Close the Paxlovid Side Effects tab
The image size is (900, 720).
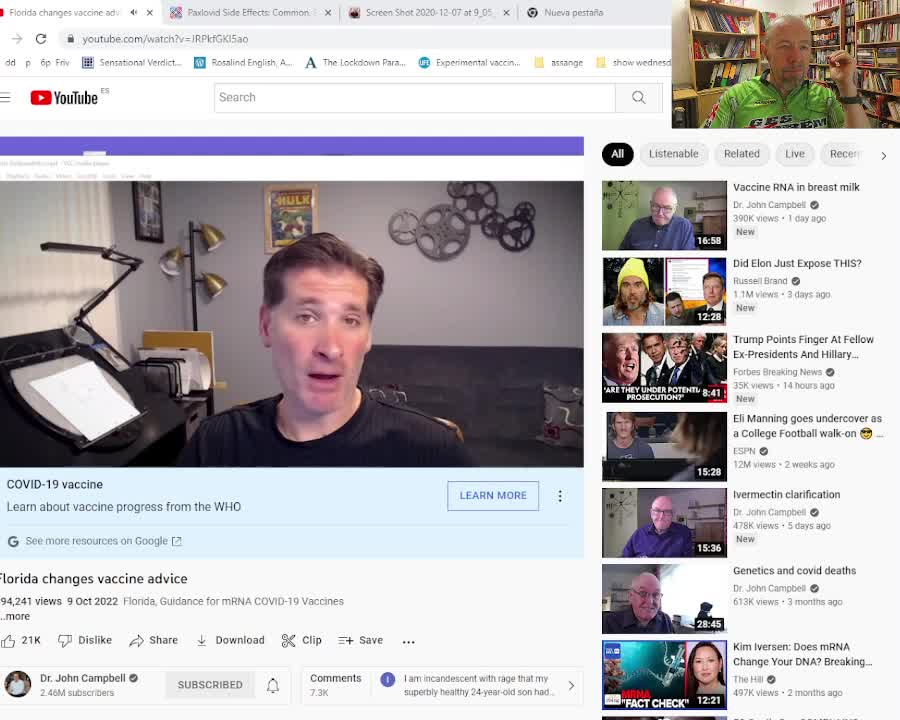[x=328, y=13]
